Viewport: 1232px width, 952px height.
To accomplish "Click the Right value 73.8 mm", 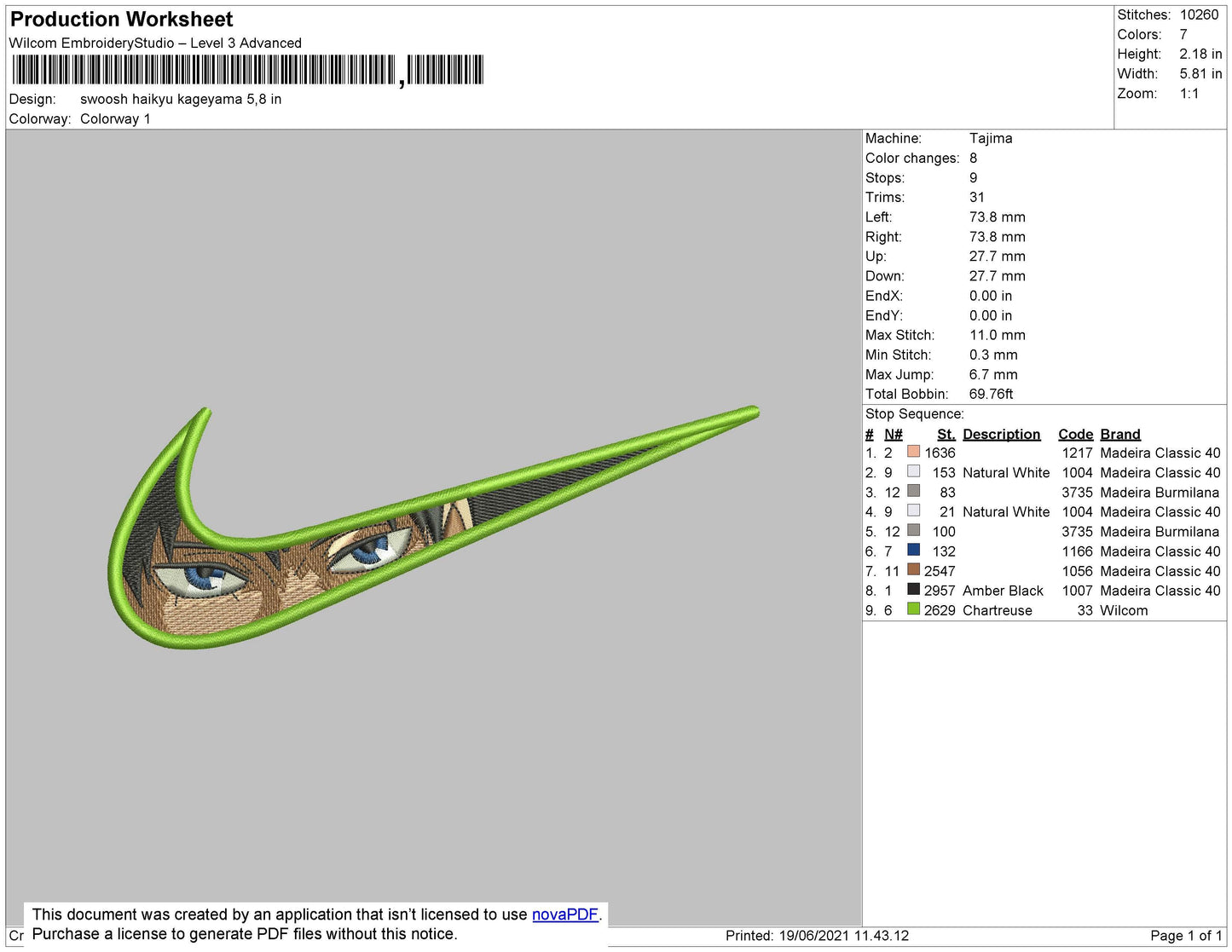I will pos(998,236).
